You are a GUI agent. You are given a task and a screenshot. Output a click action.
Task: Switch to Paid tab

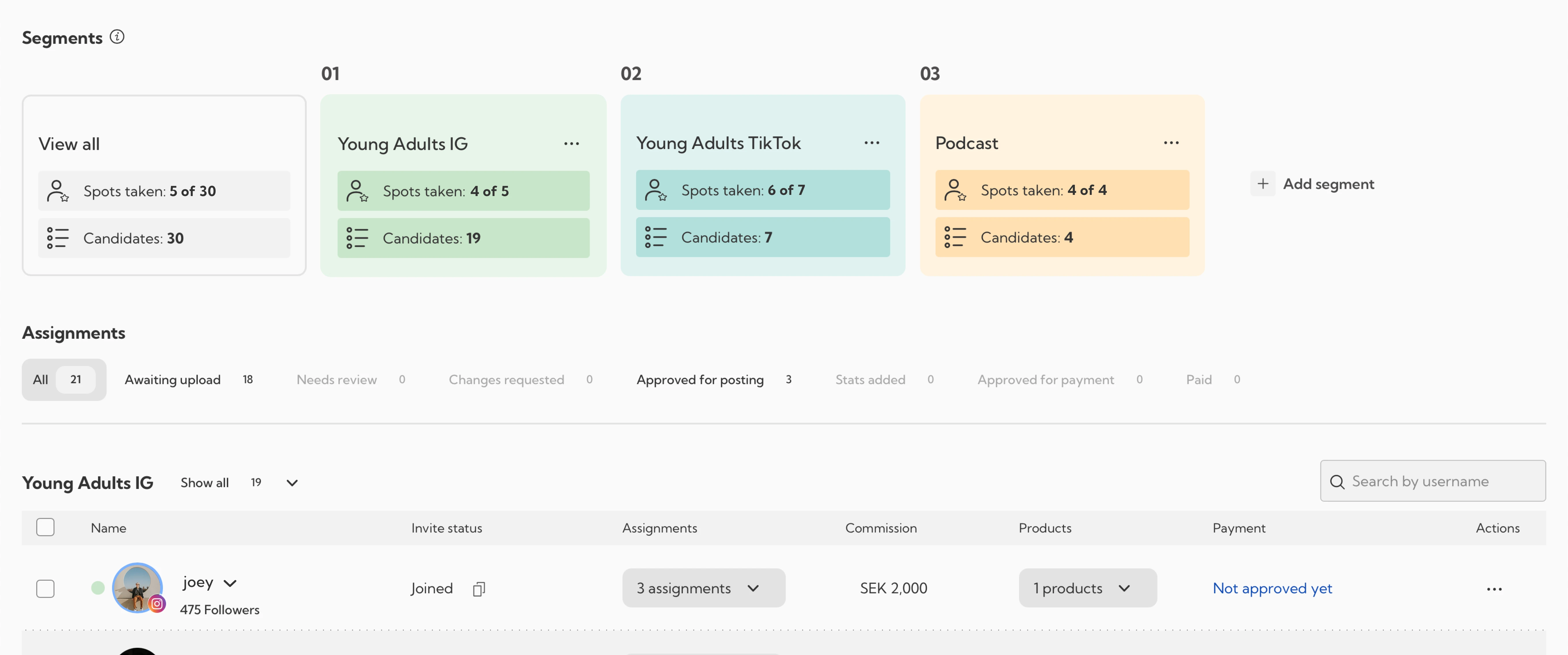[1213, 380]
